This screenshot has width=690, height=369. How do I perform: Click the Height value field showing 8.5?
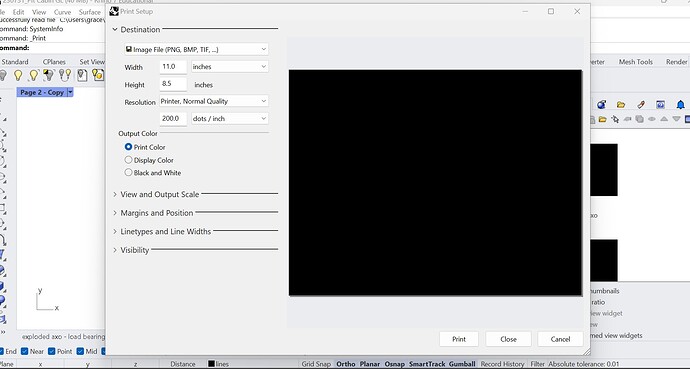(x=173, y=84)
